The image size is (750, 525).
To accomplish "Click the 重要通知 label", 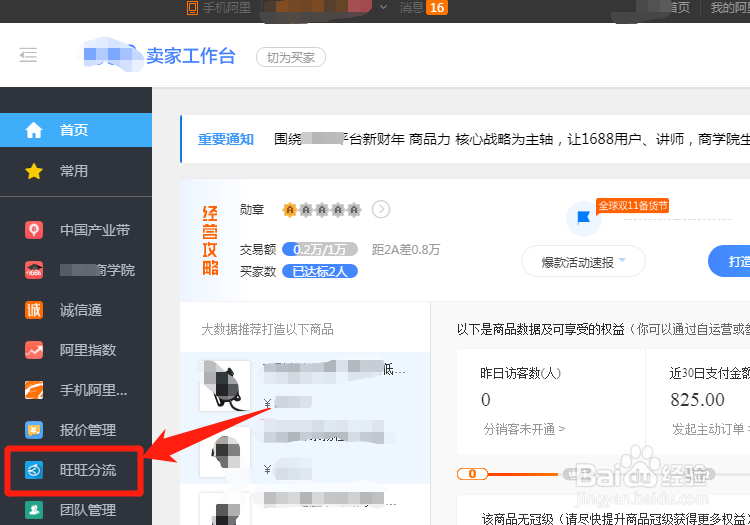I will point(226,139).
